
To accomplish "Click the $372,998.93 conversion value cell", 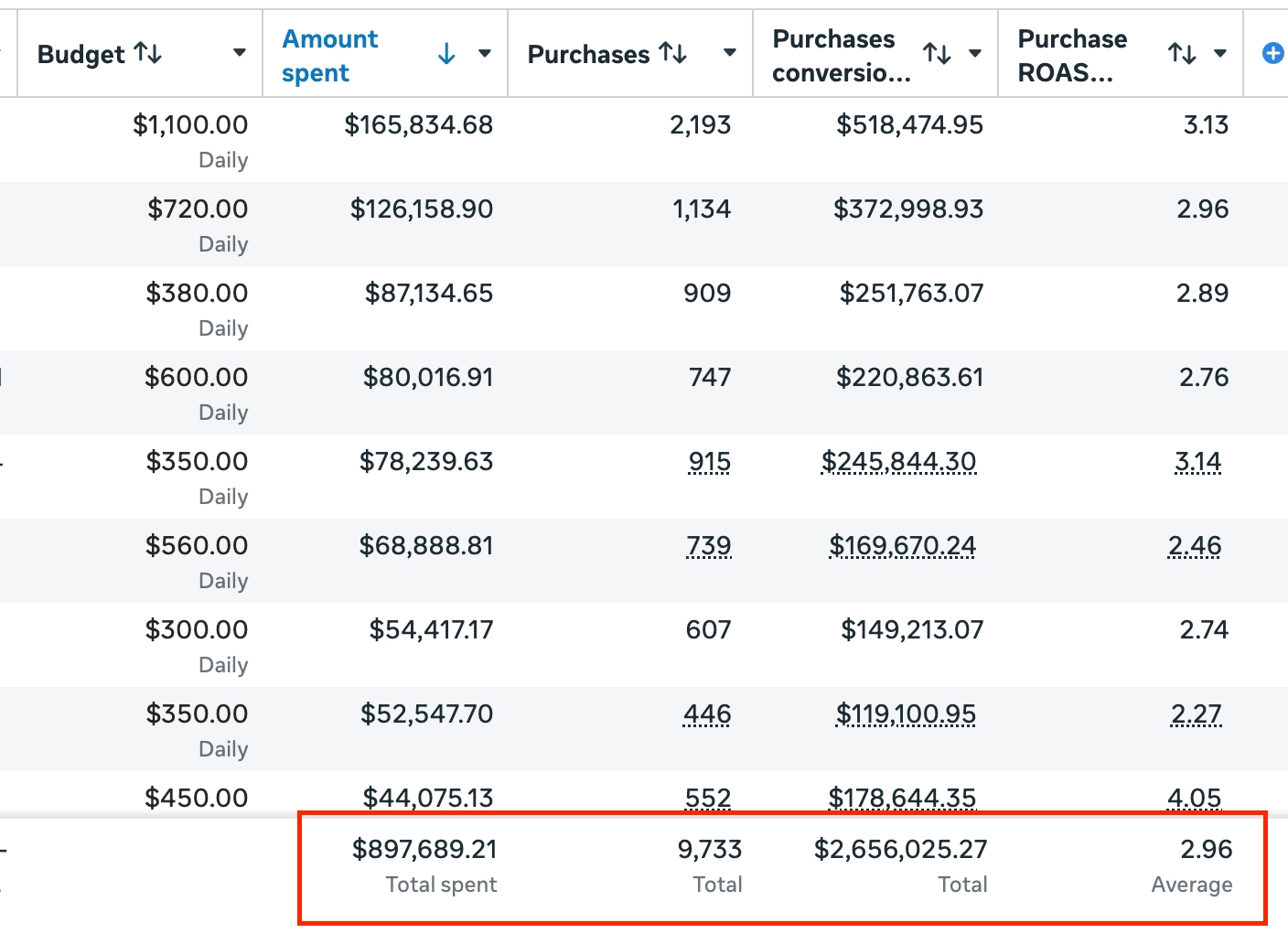I will [x=908, y=209].
